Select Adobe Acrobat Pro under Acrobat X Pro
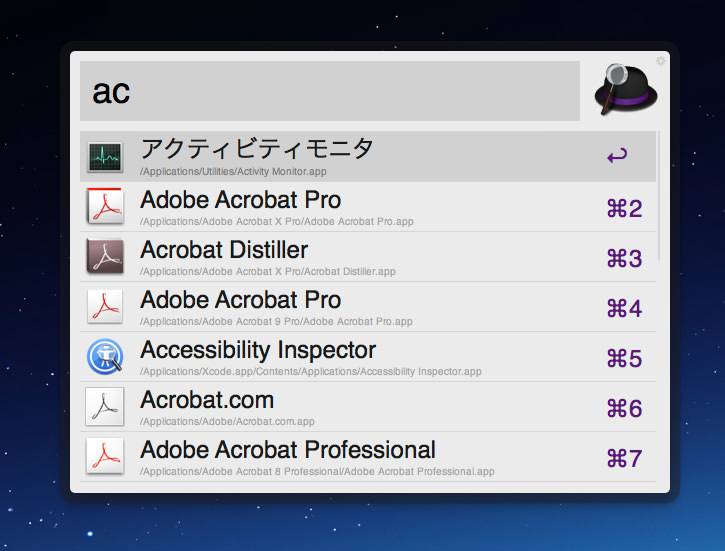 [368, 207]
